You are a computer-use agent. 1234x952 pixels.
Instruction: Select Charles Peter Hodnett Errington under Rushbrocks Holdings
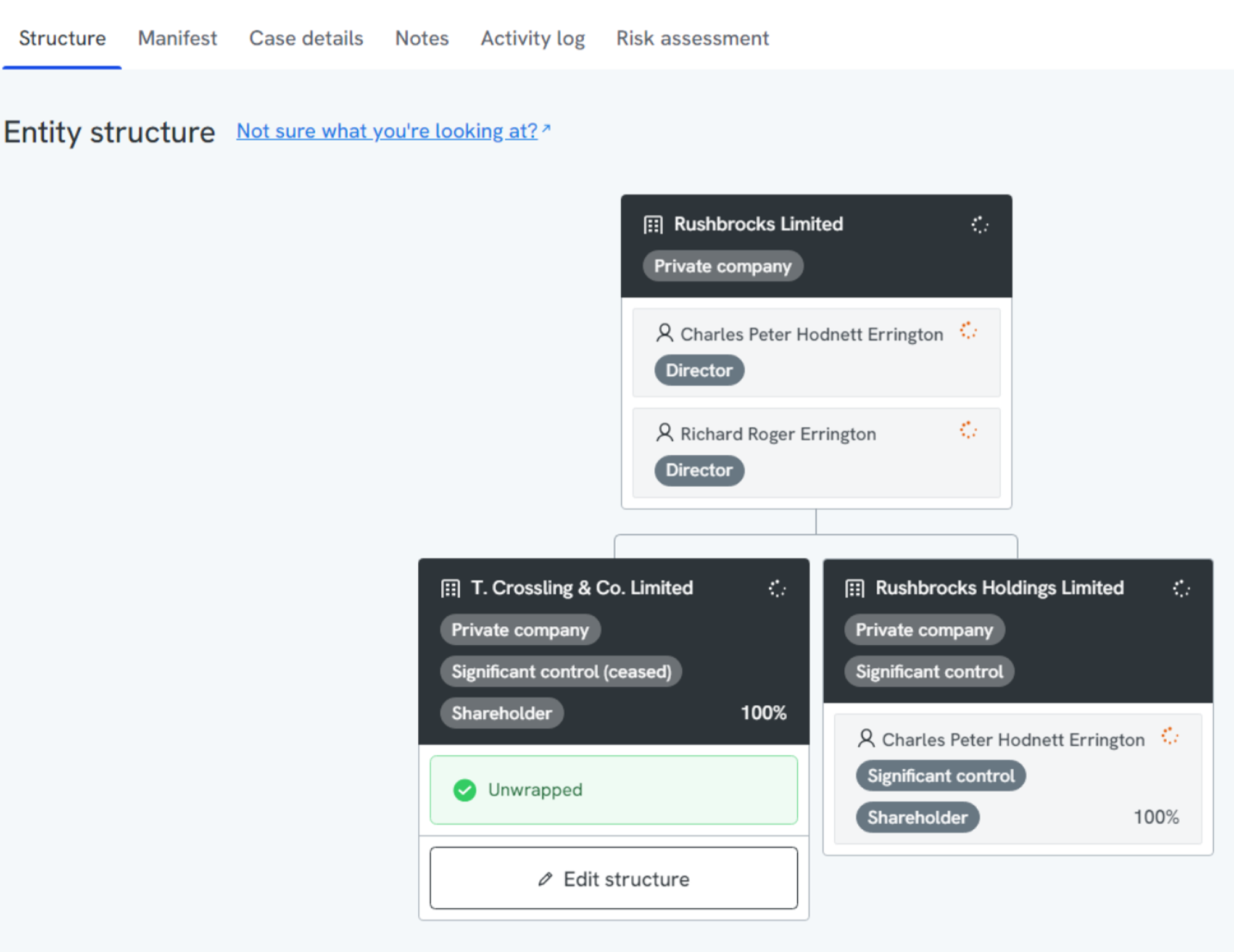[1012, 740]
